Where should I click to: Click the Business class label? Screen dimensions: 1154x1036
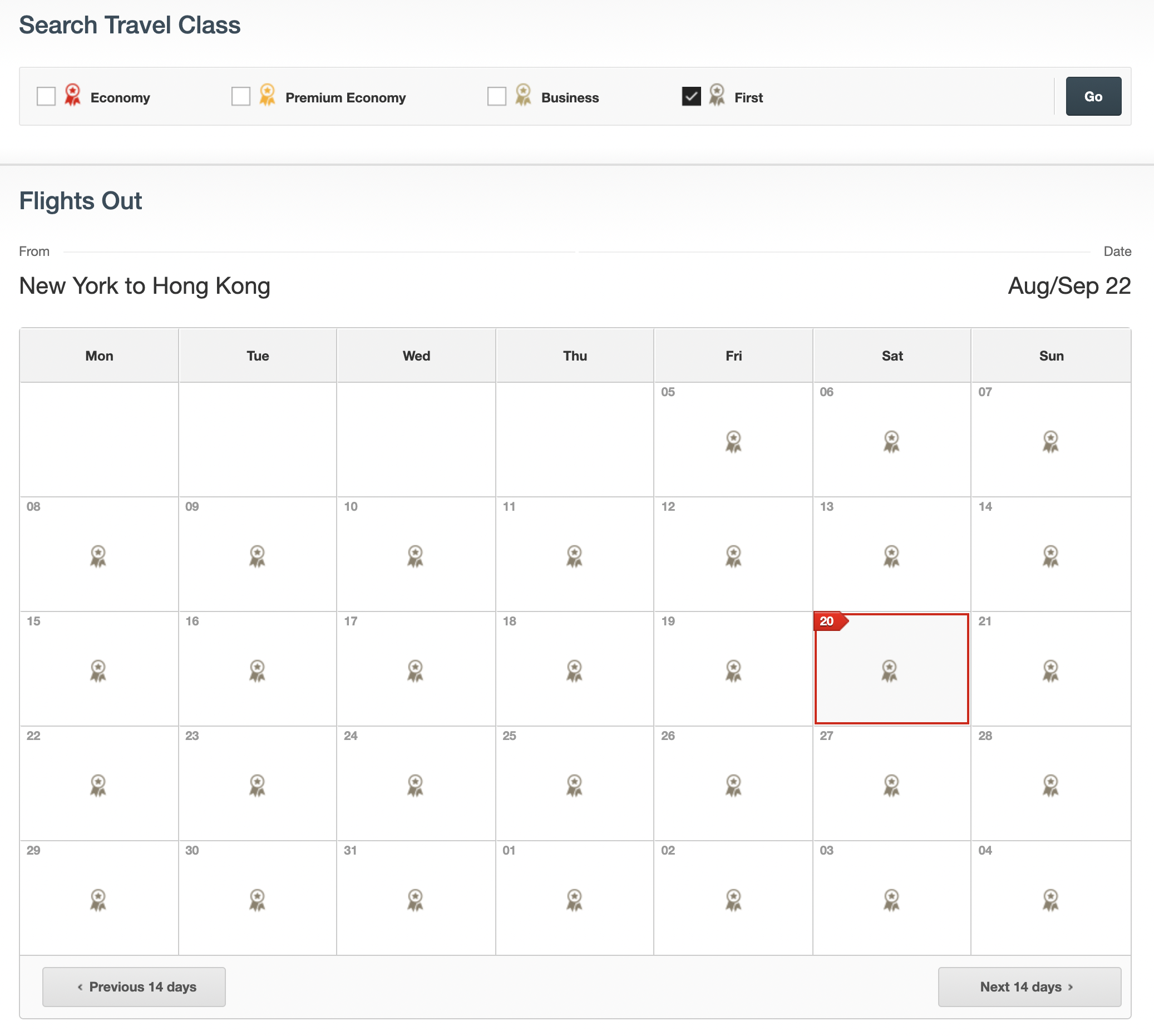(x=570, y=98)
